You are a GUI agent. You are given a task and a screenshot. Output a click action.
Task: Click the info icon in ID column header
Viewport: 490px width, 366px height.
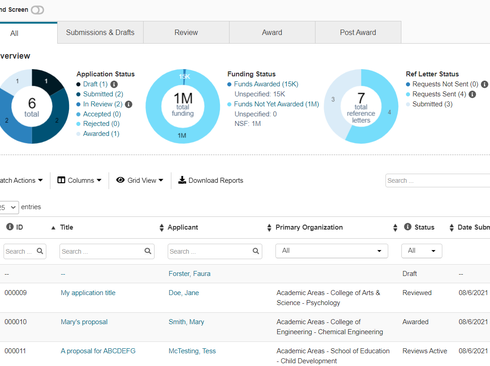pyautogui.click(x=10, y=227)
